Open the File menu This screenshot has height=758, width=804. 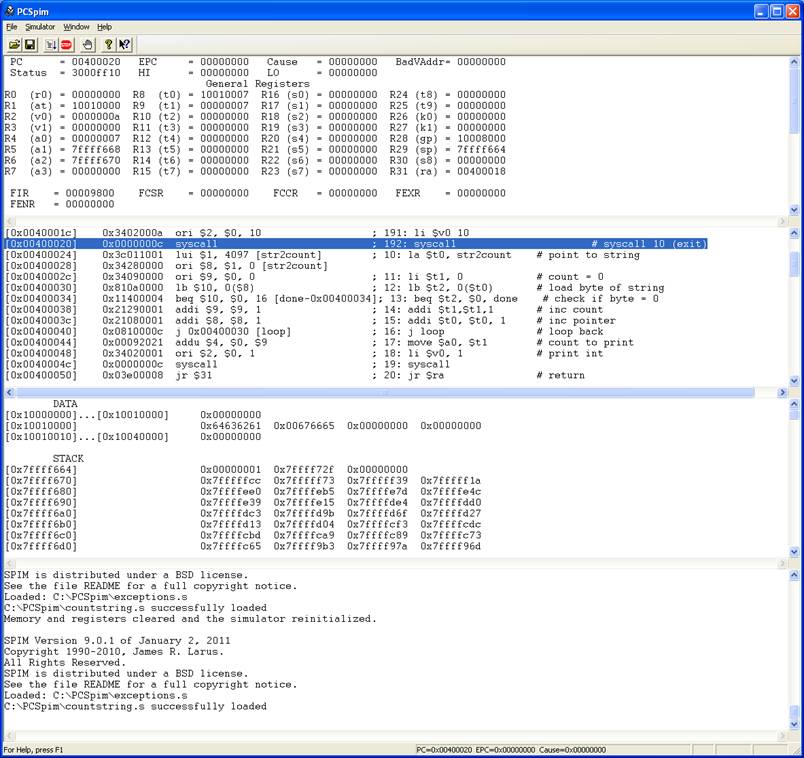point(11,27)
